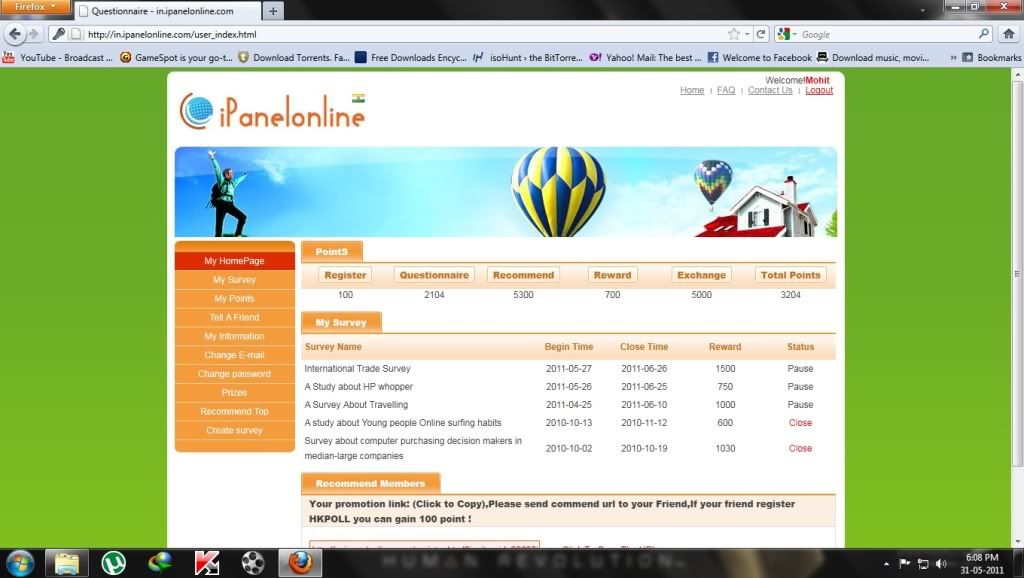Image resolution: width=1024 pixels, height=578 pixels.
Task: Click the Questionnaire points button
Action: click(434, 275)
